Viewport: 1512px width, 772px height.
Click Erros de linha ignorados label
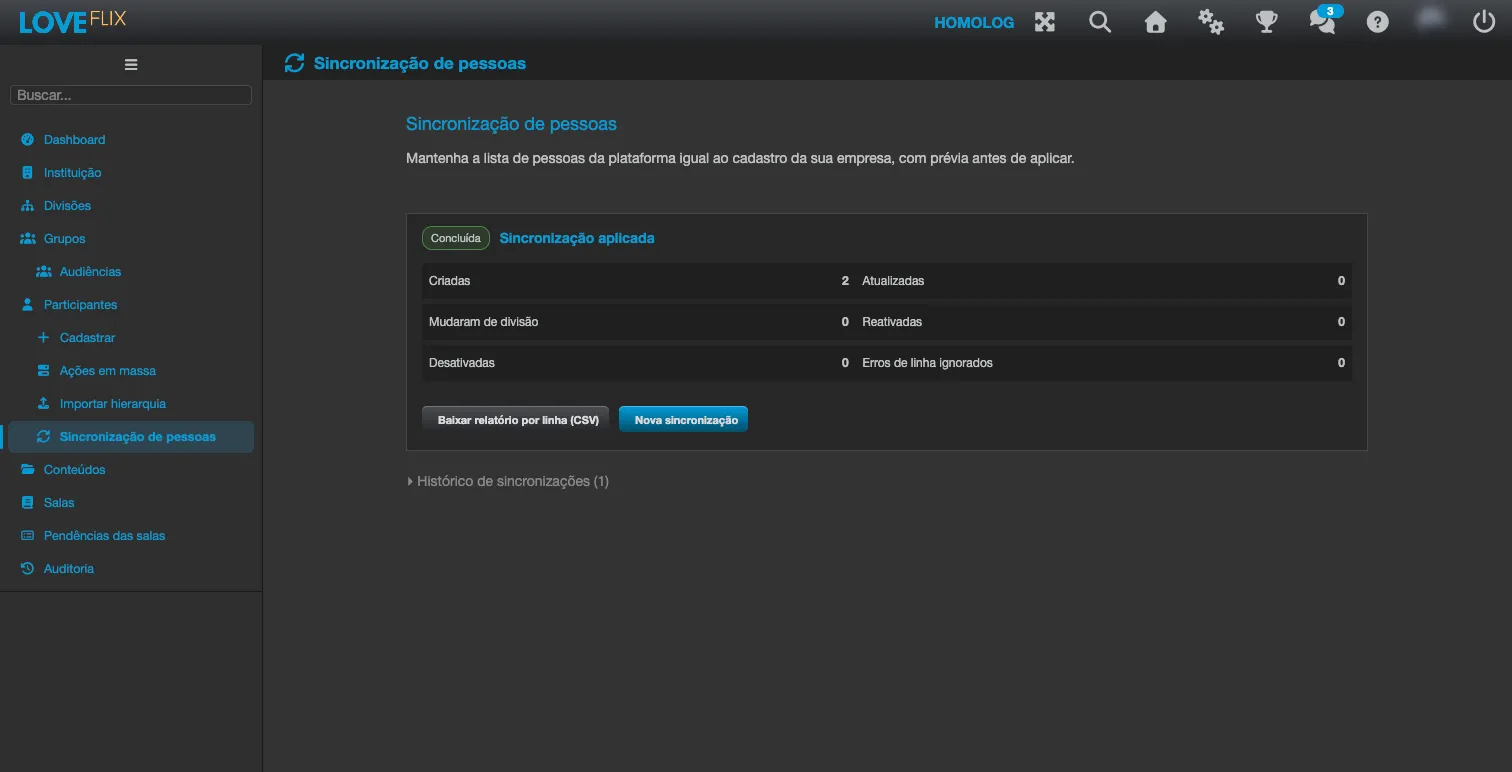point(928,363)
